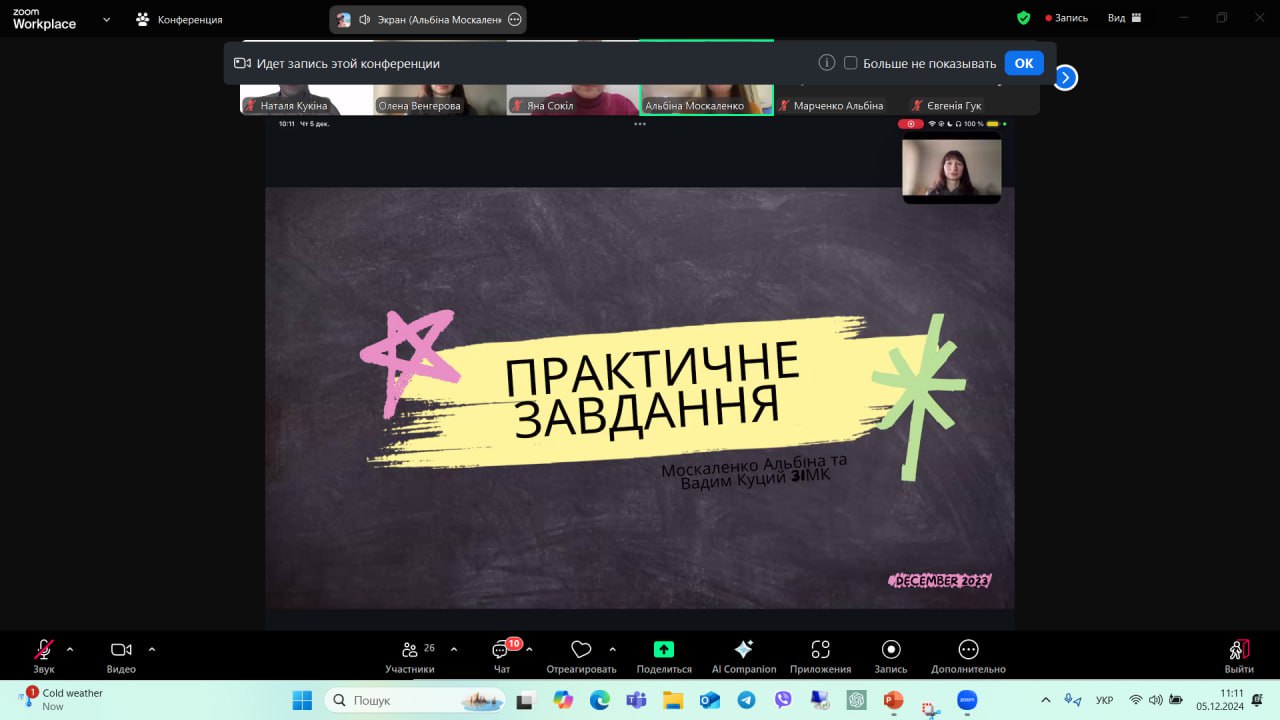
Task: Expand video options arrow next to Видео
Action: [152, 649]
